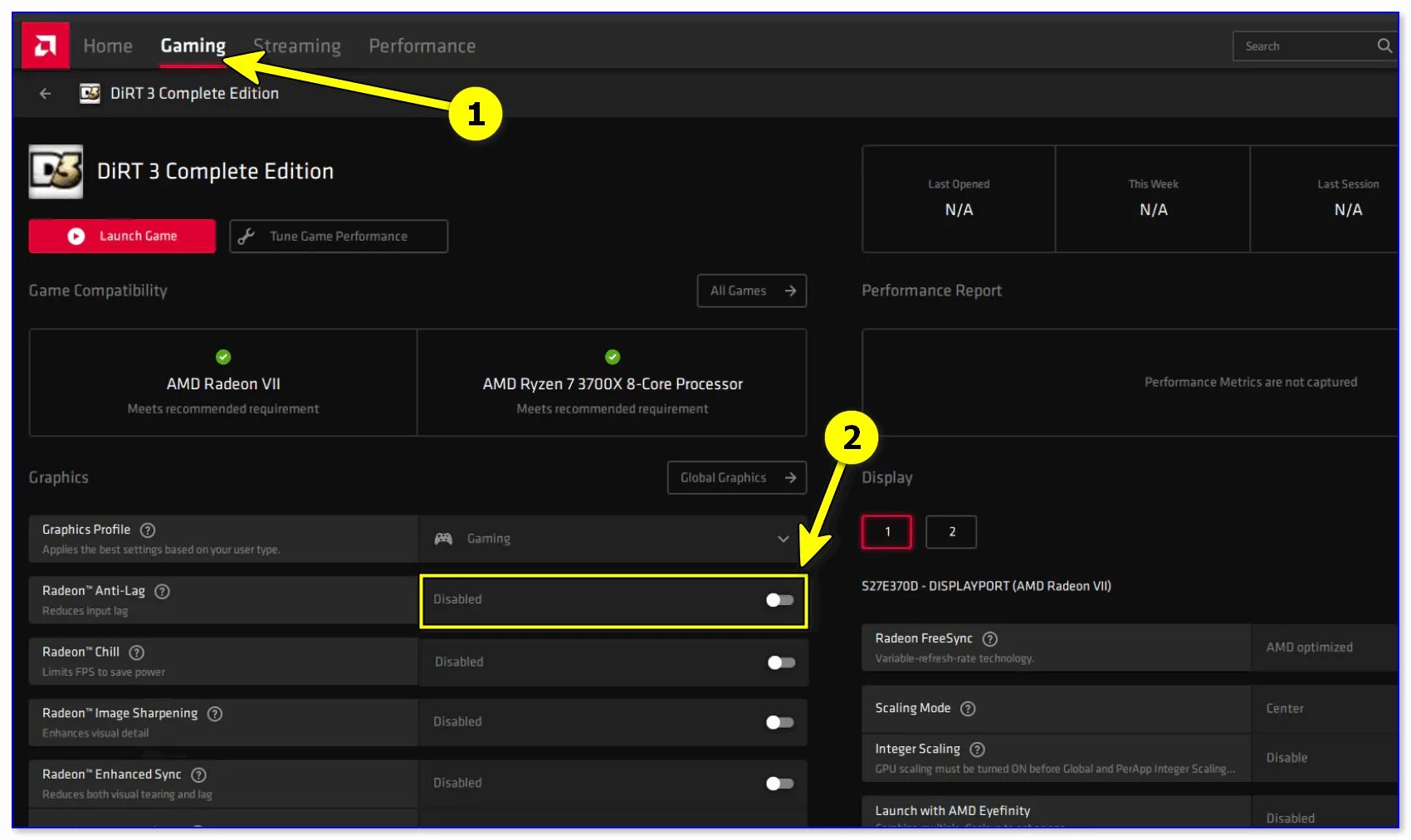Open help for Scaling Mode

968,709
